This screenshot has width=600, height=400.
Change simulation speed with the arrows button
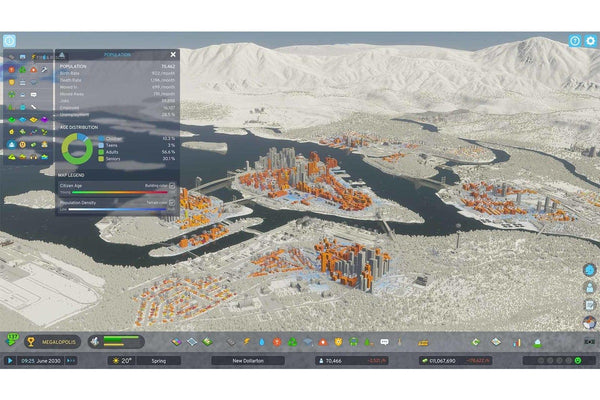71,361
